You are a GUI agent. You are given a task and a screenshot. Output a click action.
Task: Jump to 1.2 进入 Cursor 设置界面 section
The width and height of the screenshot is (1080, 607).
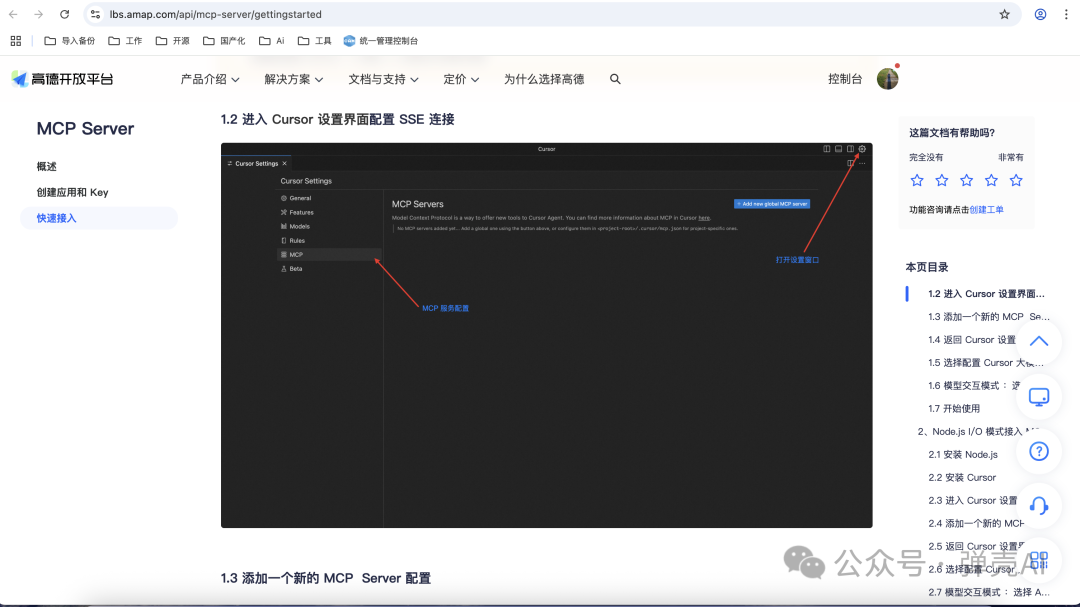(x=986, y=294)
